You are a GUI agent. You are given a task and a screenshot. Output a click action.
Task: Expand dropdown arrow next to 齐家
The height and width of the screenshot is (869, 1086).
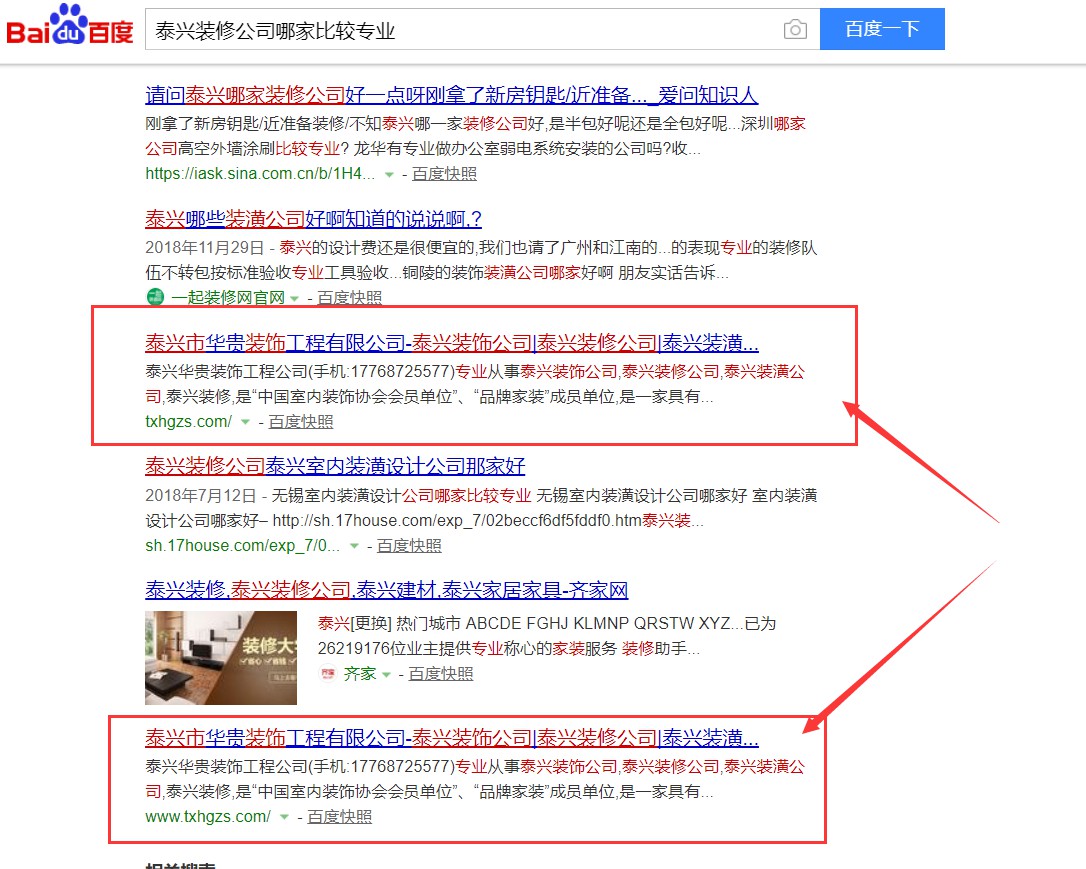[386, 674]
